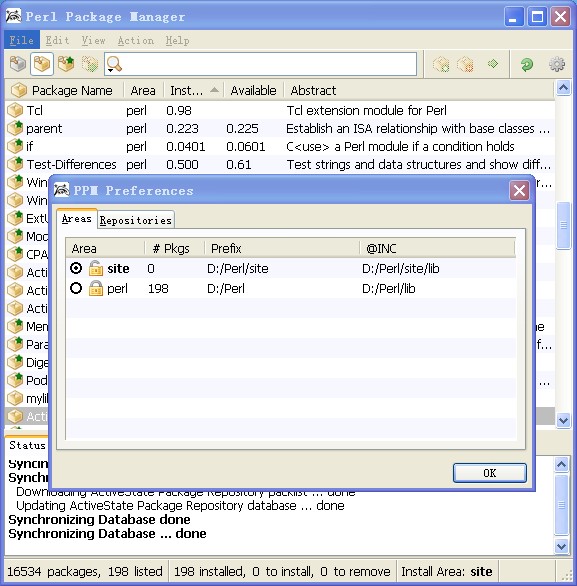The height and width of the screenshot is (586, 577).
Task: Open preferences via the gear icon
Action: click(556, 64)
